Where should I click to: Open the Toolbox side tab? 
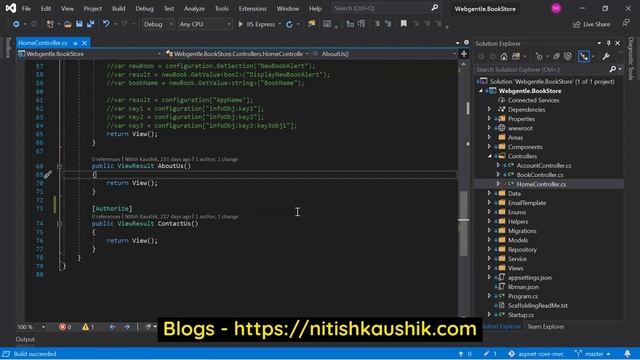pos(8,48)
